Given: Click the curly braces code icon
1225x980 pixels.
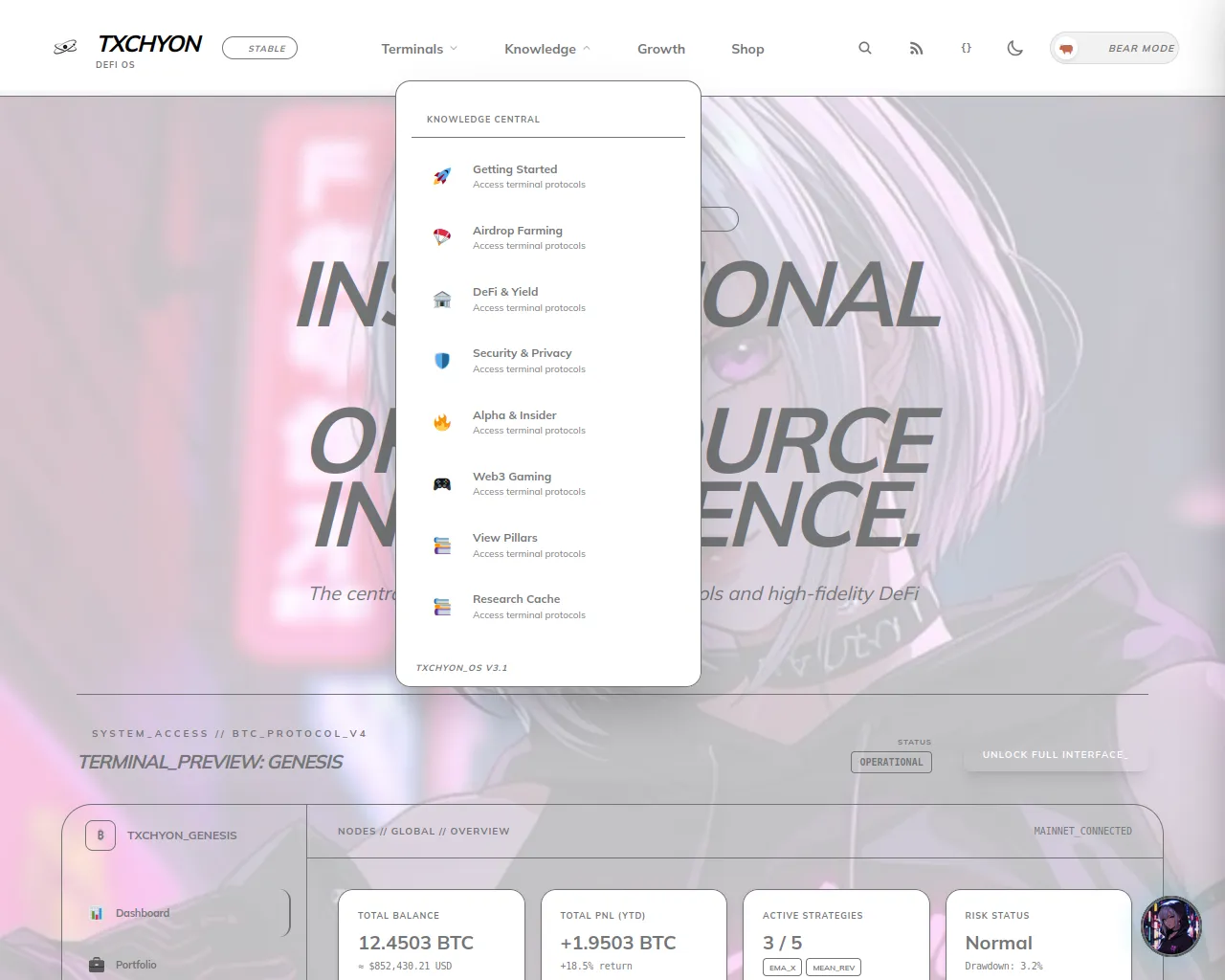Looking at the screenshot, I should (967, 48).
